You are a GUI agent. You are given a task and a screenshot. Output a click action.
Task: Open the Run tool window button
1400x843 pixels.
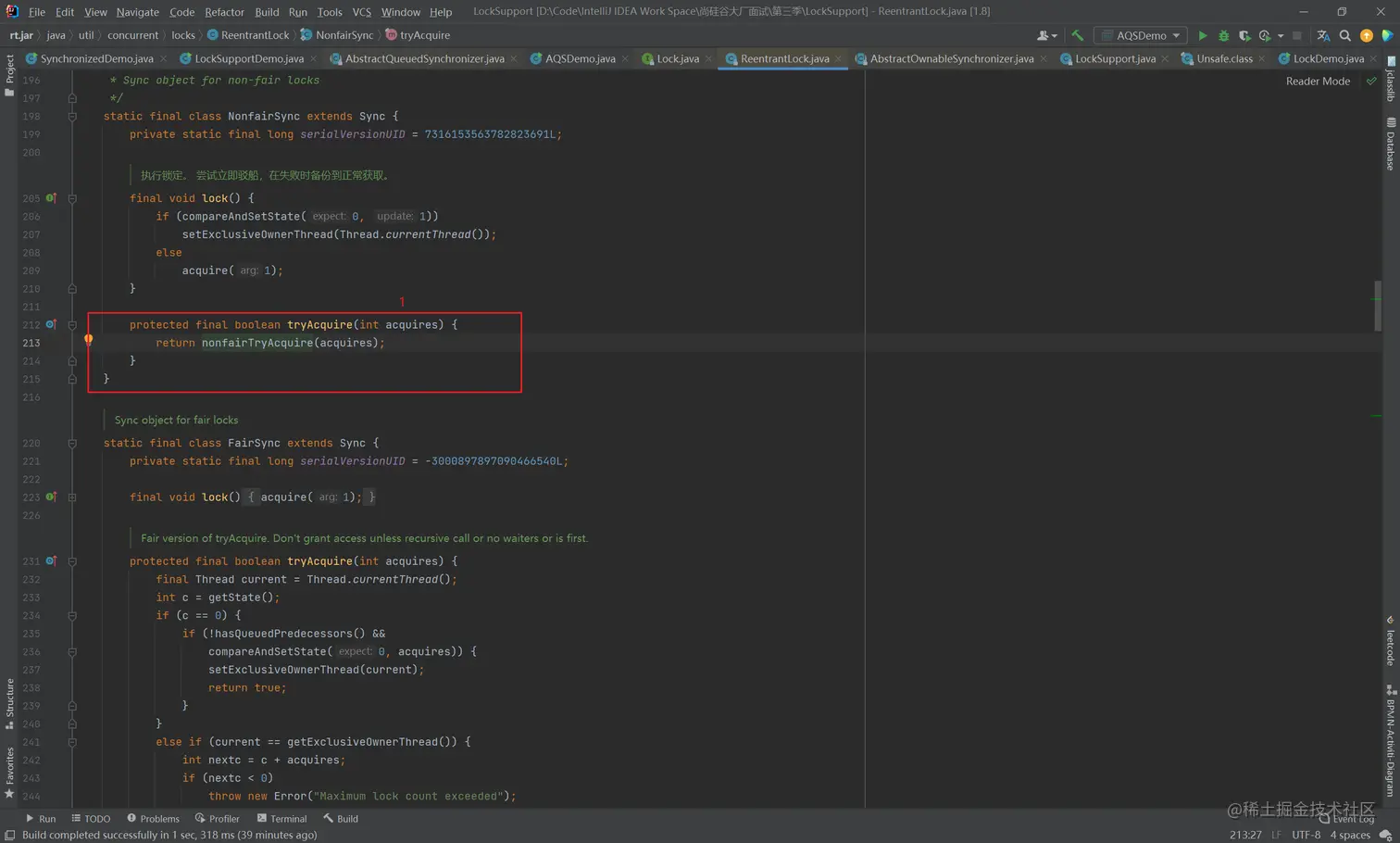41,819
